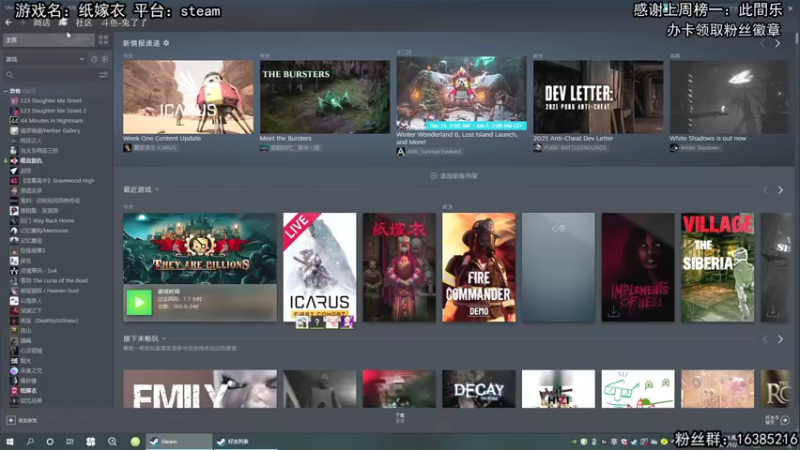The width and height of the screenshot is (800, 450).
Task: Open Cortana circle on the taskbar
Action: point(49,442)
